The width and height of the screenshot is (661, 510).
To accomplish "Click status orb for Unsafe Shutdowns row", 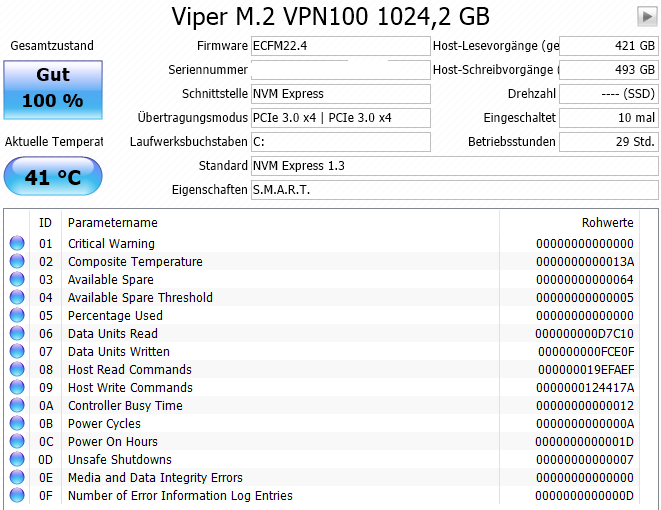I will (x=17, y=459).
